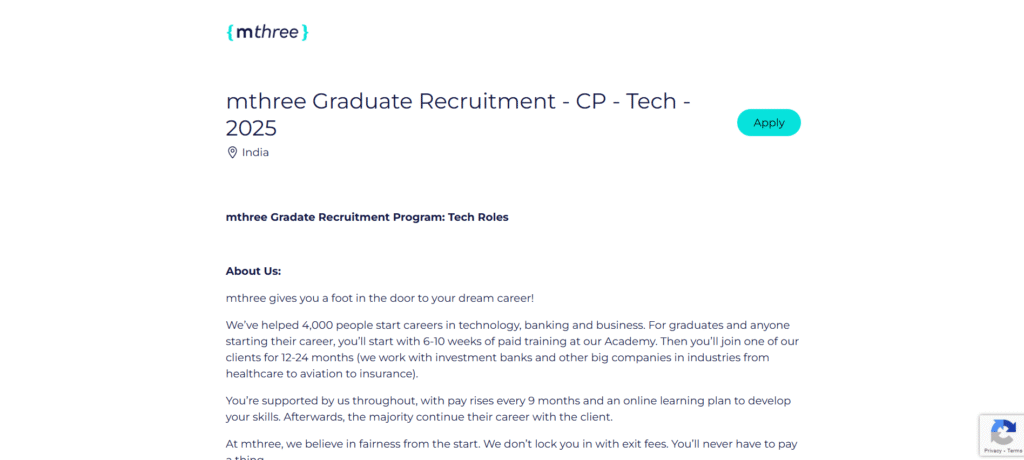Open the reCAPTCHA Terms link
The image size is (1024, 460).
[x=1013, y=451]
